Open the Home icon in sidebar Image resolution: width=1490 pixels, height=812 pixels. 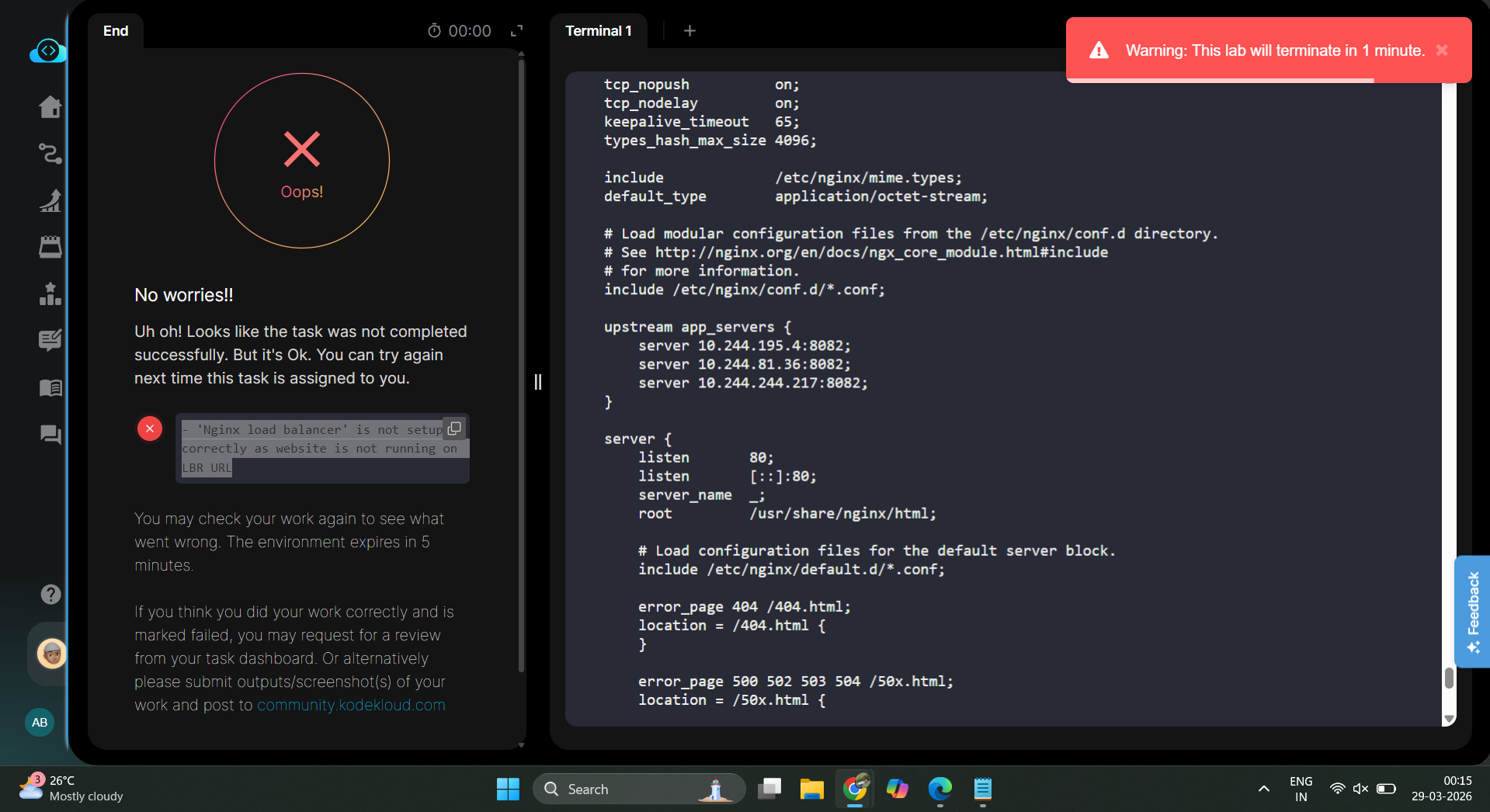[50, 107]
